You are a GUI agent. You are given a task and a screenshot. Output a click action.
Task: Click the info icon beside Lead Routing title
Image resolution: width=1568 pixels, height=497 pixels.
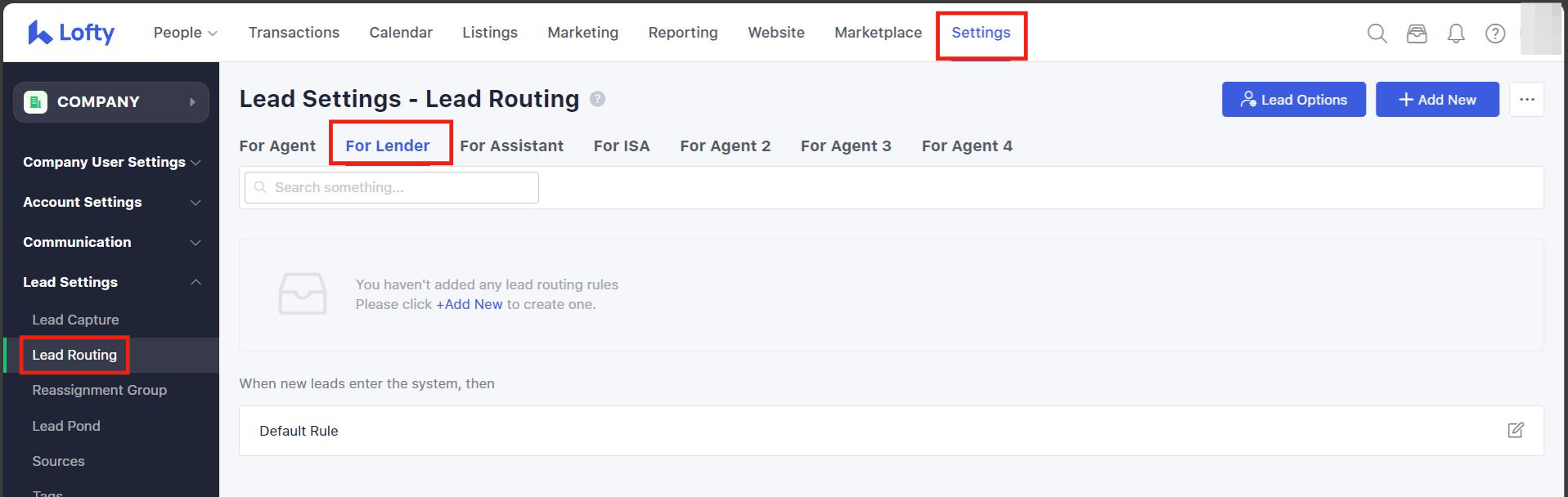597,99
